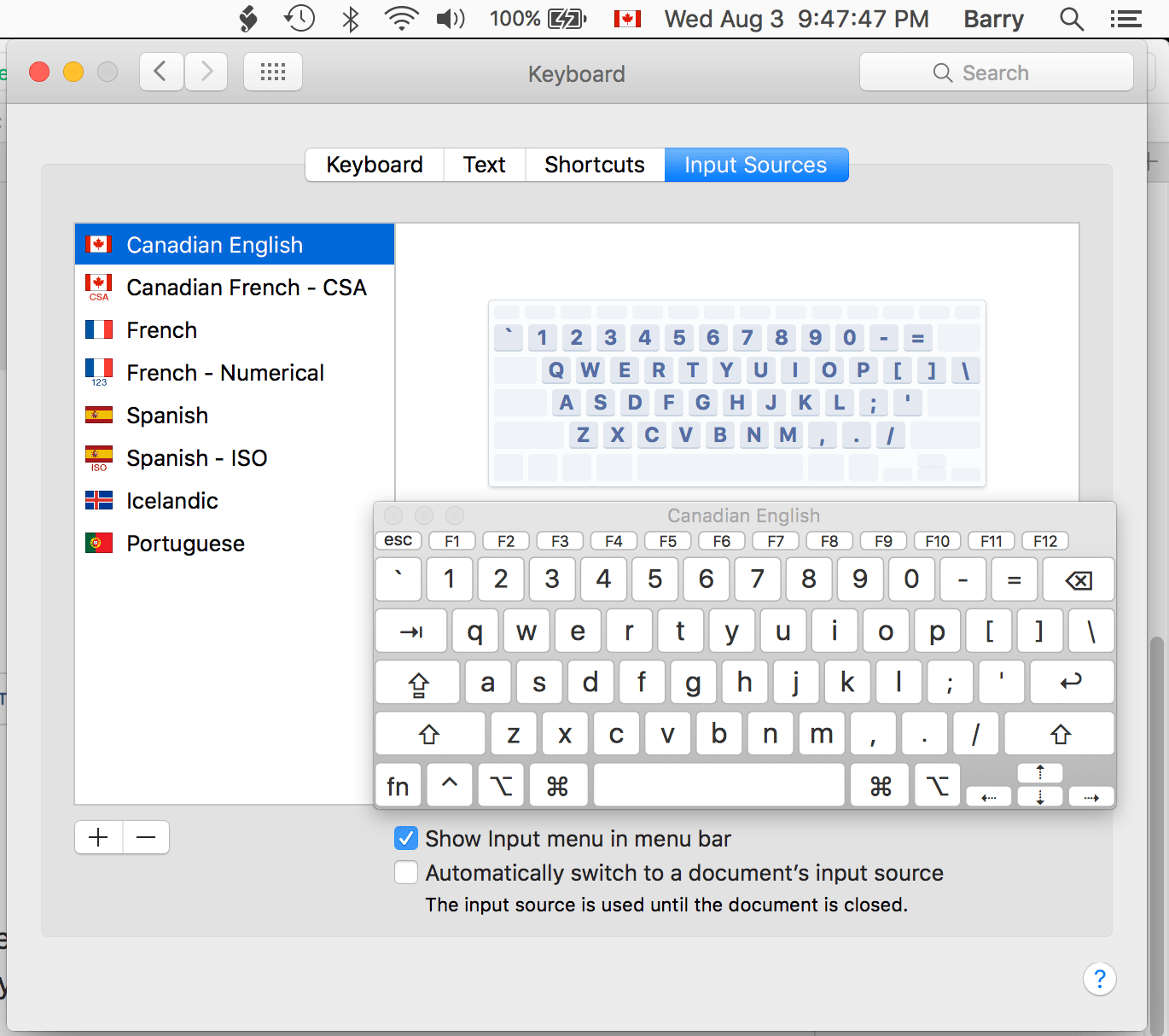This screenshot has height=1036, width=1169.
Task: Switch to the Shortcuts tab
Action: point(594,164)
